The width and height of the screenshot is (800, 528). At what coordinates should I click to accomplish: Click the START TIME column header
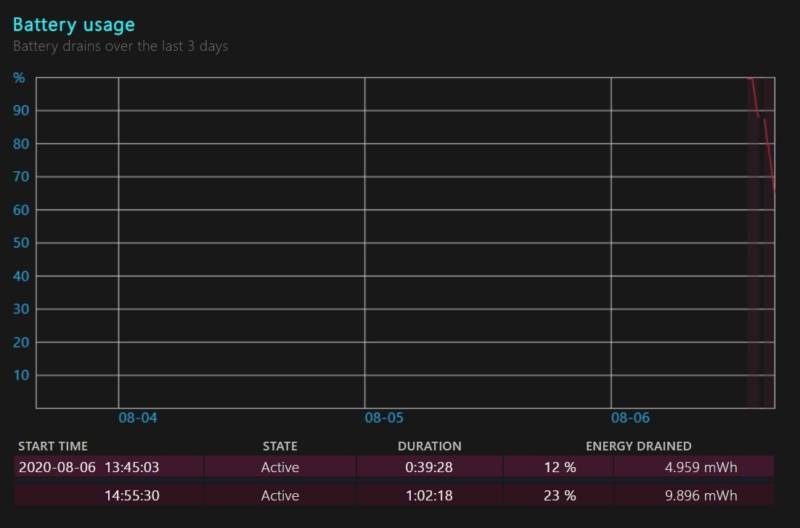coord(53,446)
